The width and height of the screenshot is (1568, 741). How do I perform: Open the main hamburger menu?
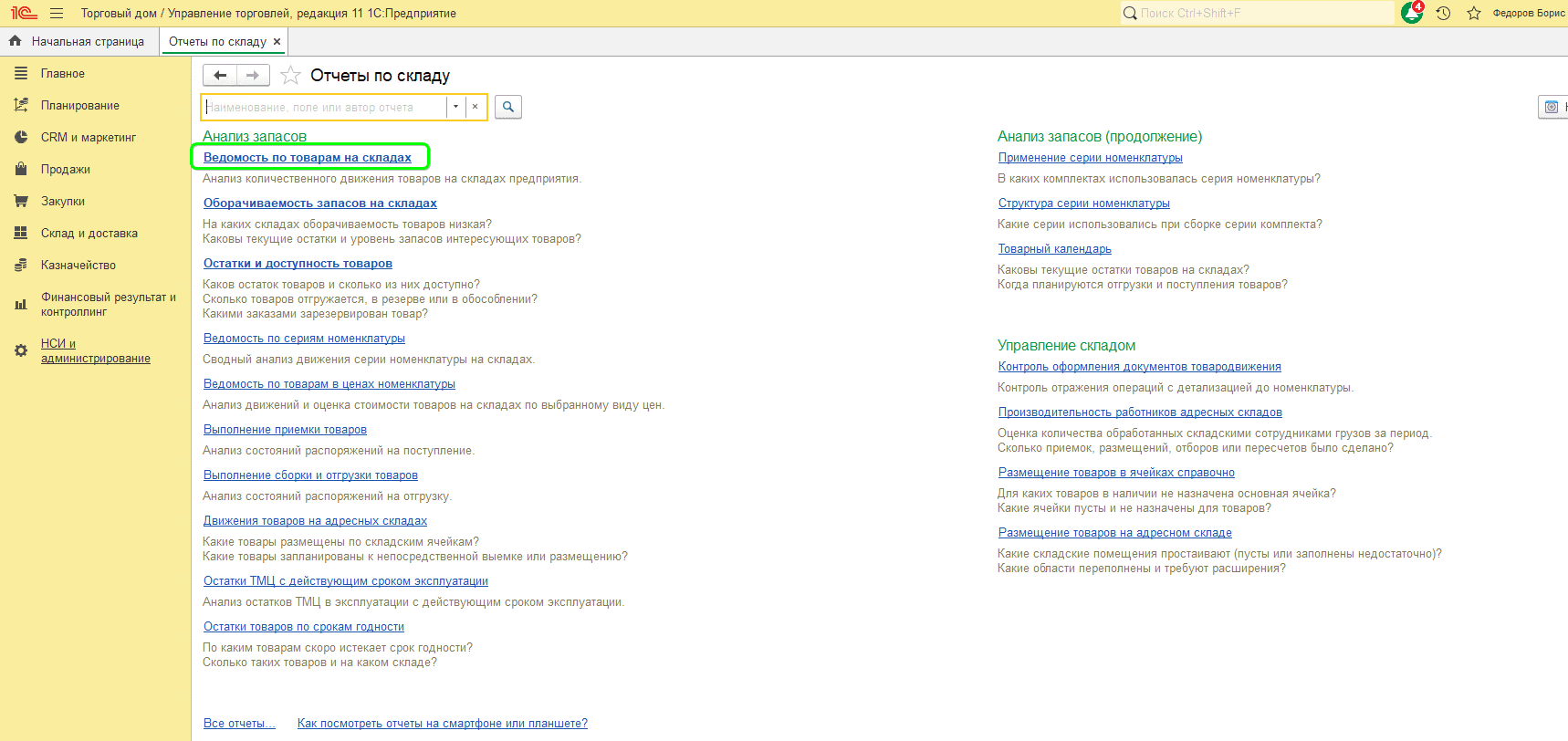57,13
